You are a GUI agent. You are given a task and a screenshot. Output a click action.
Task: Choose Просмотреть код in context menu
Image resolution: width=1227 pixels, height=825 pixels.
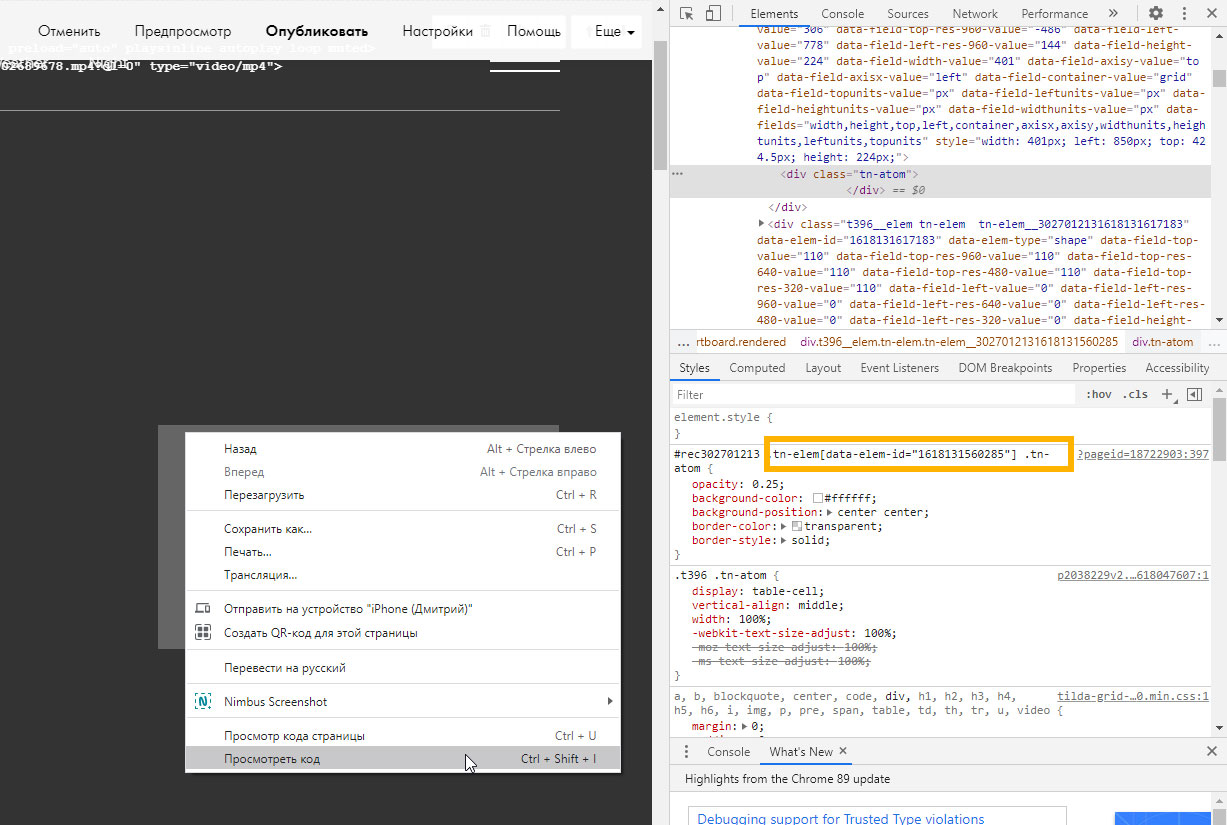point(272,759)
